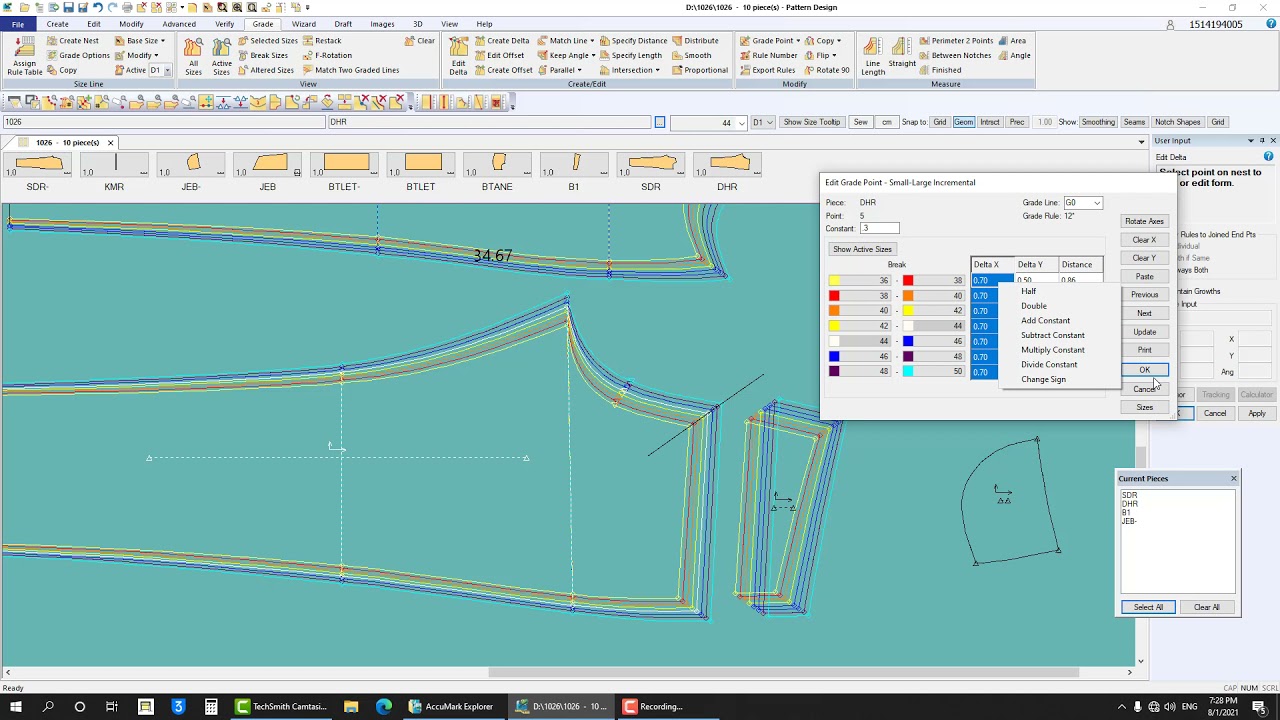Choose Add Constant from context menu
Screen dimensions: 1280x720
(1045, 321)
